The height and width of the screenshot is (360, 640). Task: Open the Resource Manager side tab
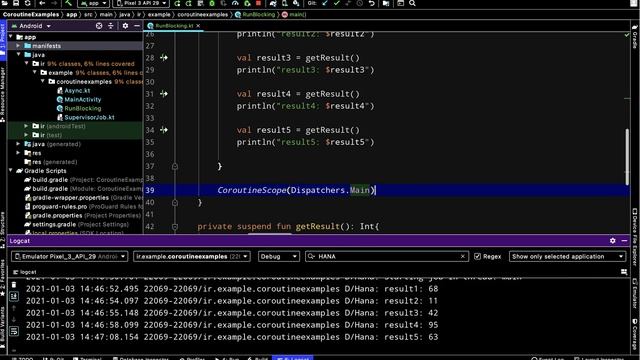pyautogui.click(x=3, y=95)
